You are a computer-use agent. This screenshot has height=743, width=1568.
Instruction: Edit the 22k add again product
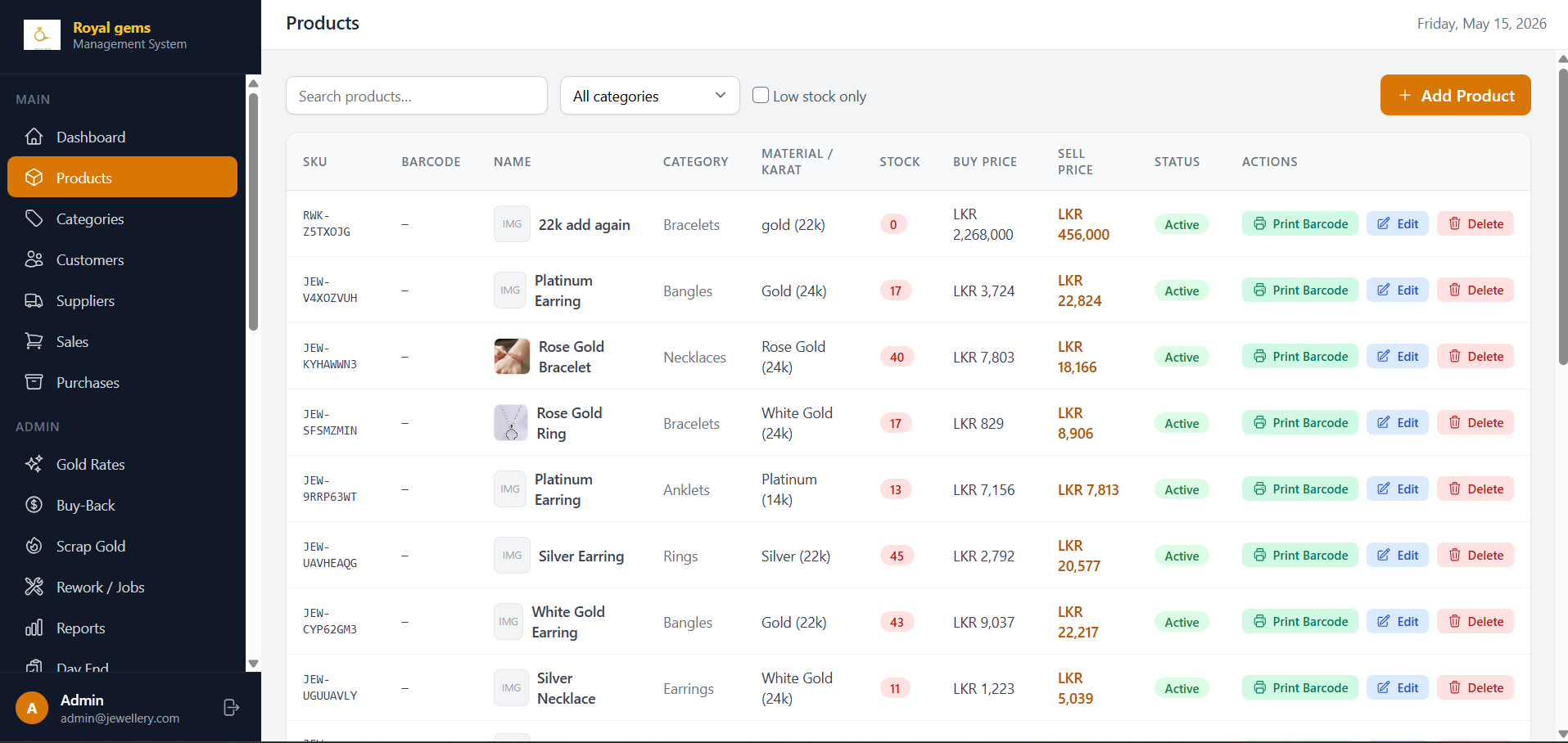1398,223
